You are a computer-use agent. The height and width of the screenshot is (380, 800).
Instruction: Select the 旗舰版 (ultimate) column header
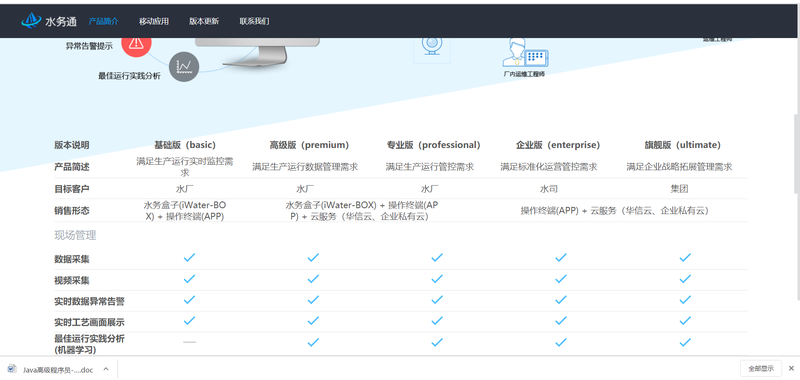(x=683, y=145)
